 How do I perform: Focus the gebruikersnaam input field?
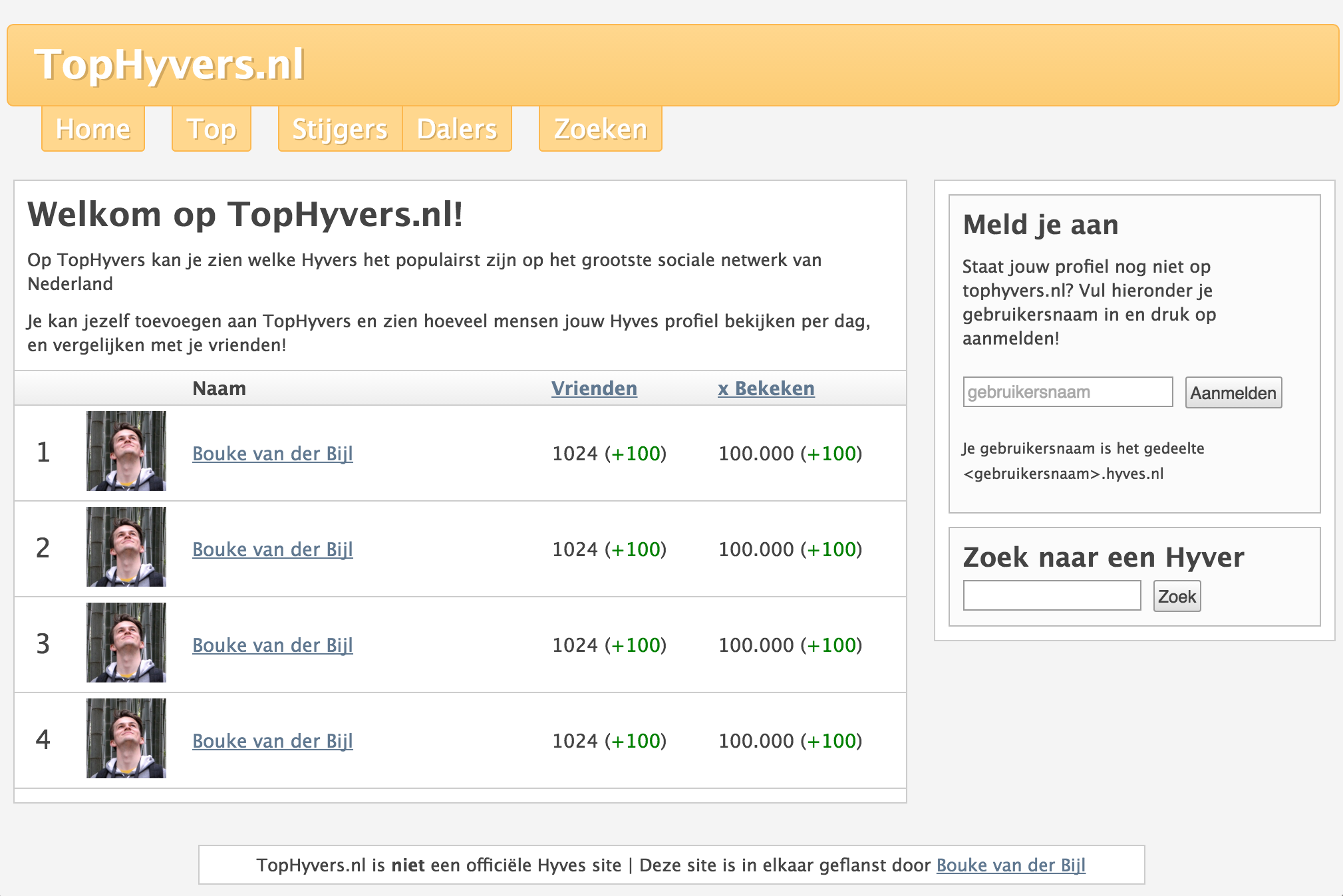coord(1068,392)
